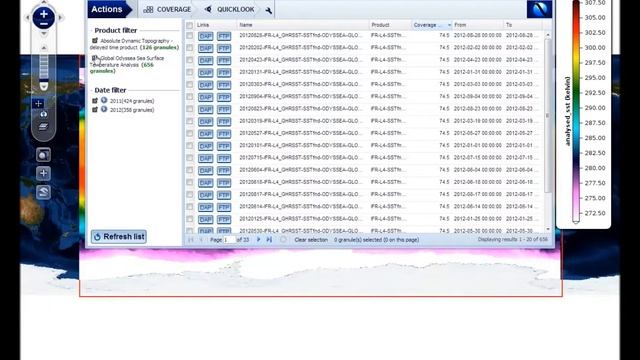This screenshot has width=640, height=360.
Task: Sort by the Product column header
Action: pyautogui.click(x=391, y=25)
